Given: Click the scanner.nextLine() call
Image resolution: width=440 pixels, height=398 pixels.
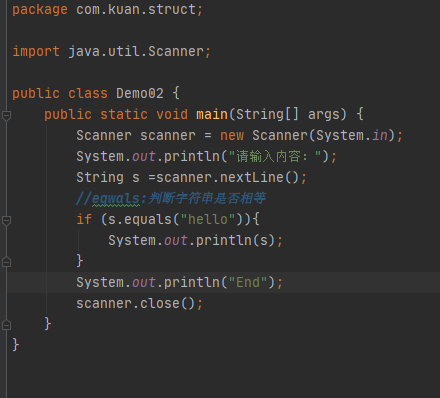Looking at the screenshot, I should coord(227,177).
